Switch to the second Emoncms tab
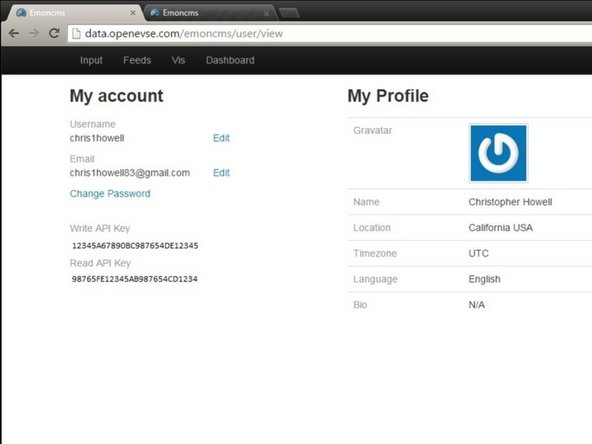 [x=210, y=13]
